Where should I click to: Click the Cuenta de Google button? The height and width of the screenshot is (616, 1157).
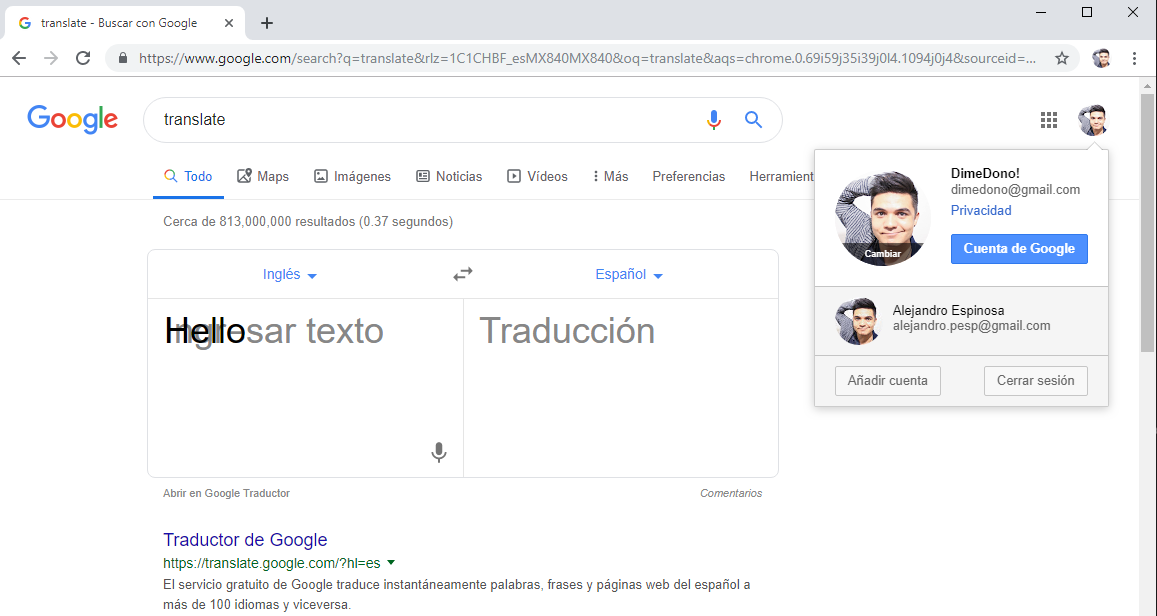point(1019,248)
